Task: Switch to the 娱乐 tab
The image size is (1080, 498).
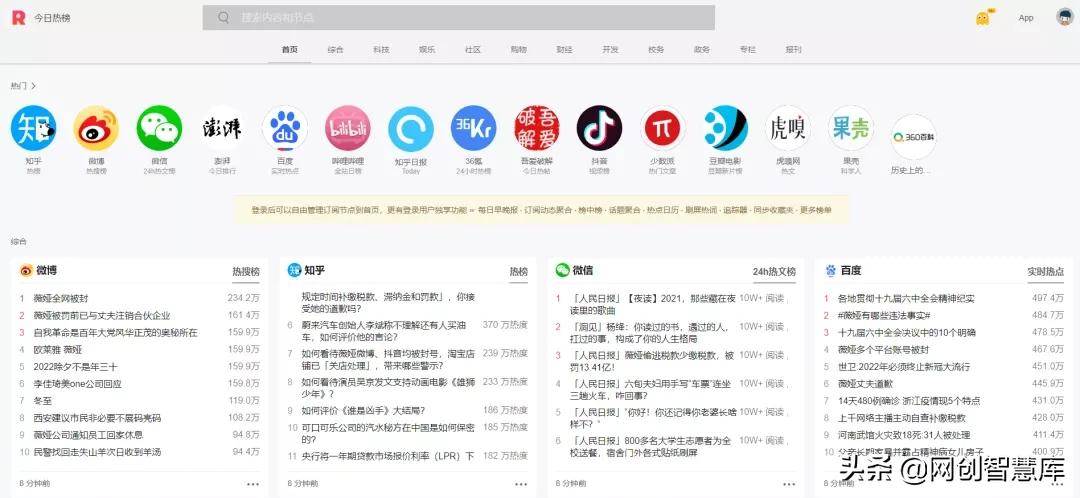Action: (x=427, y=50)
